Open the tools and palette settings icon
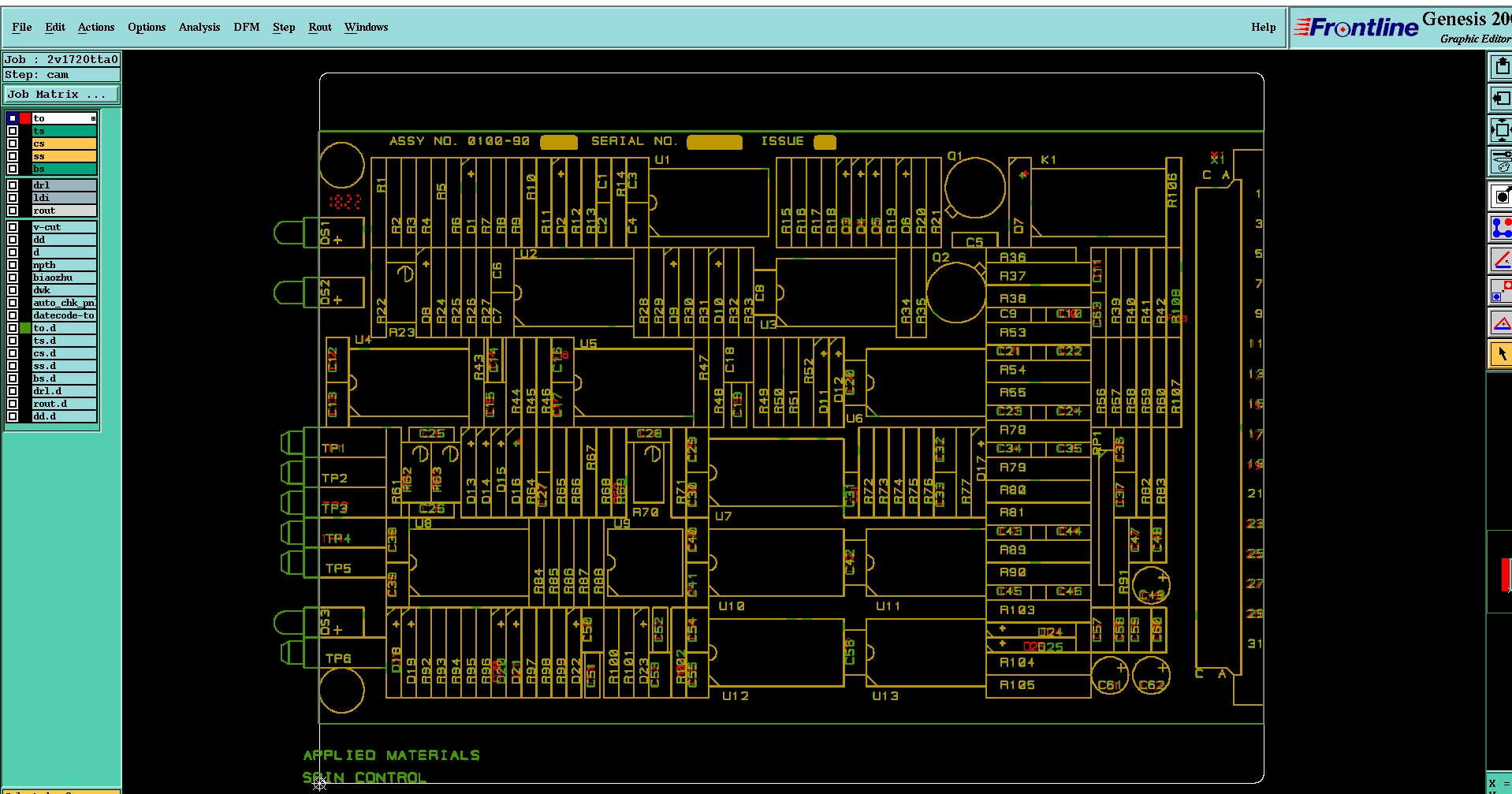The image size is (1512, 794). tap(1501, 162)
